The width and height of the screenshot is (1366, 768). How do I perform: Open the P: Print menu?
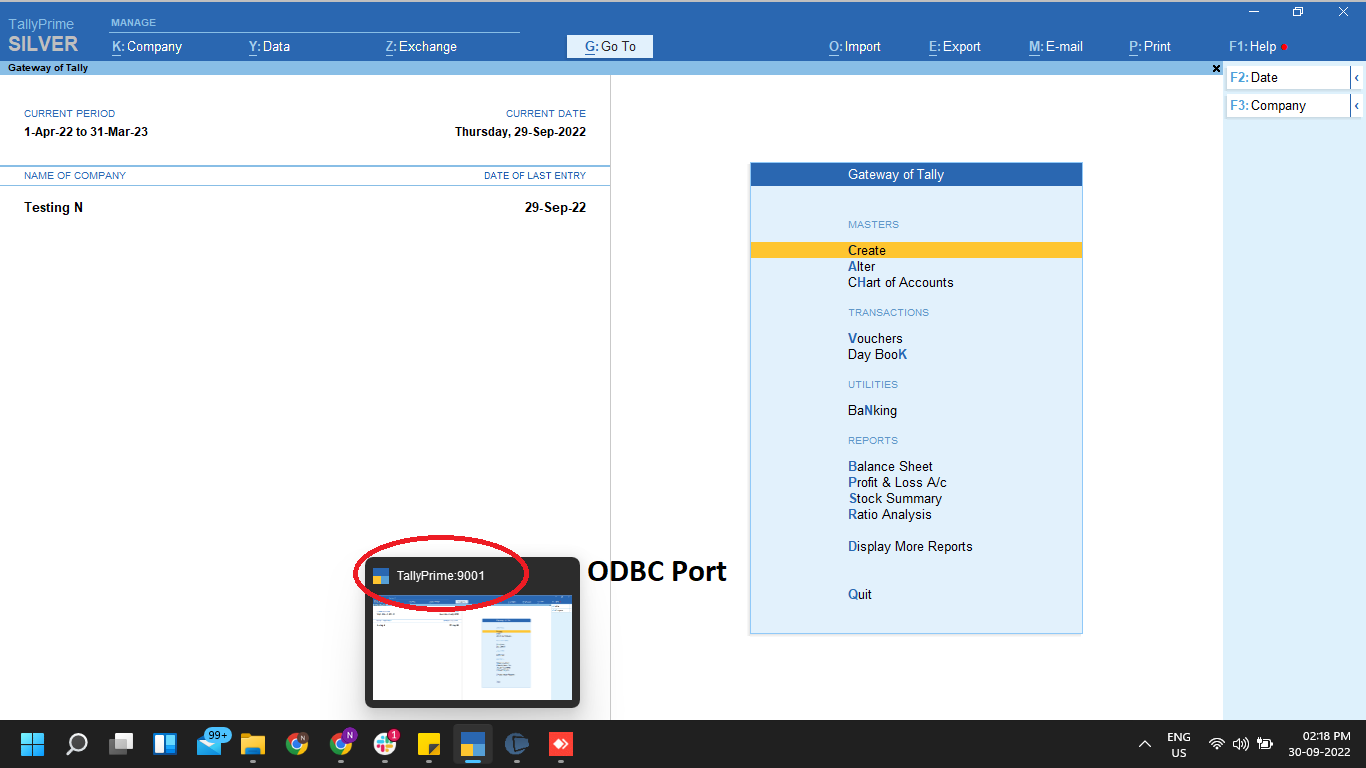[1150, 46]
